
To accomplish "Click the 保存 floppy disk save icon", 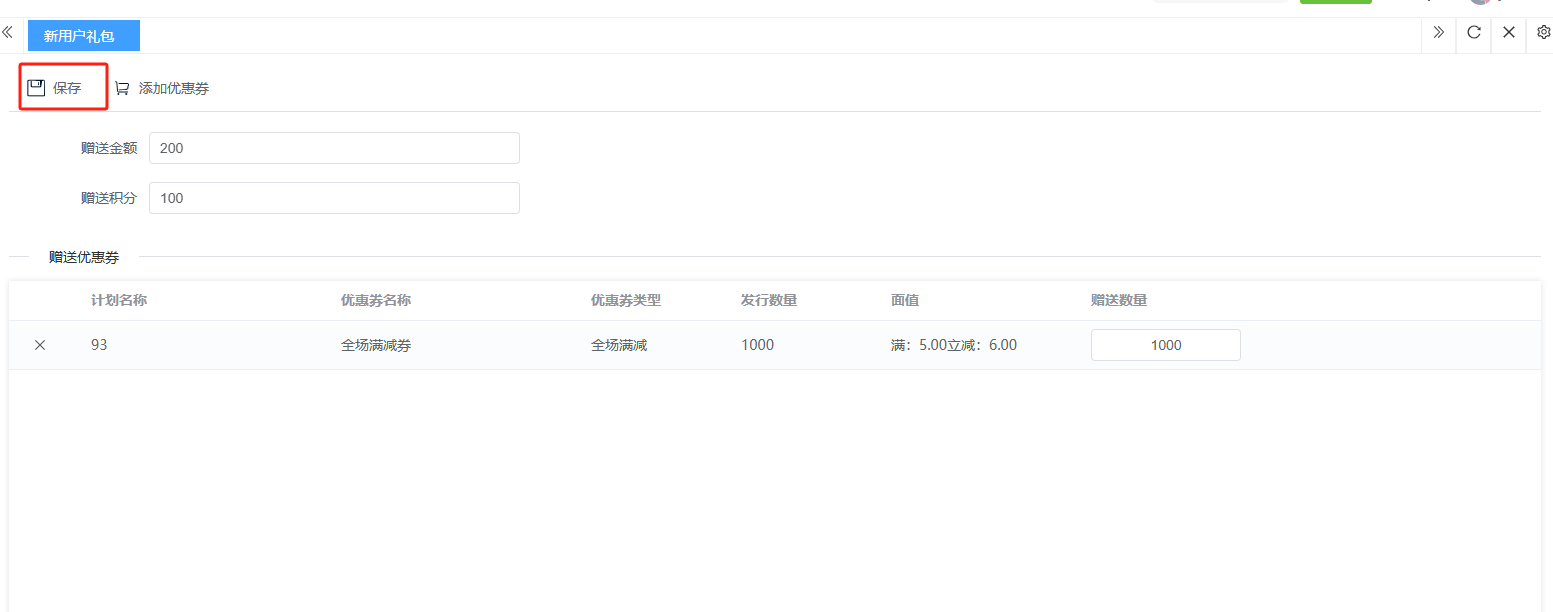I will click(x=36, y=88).
